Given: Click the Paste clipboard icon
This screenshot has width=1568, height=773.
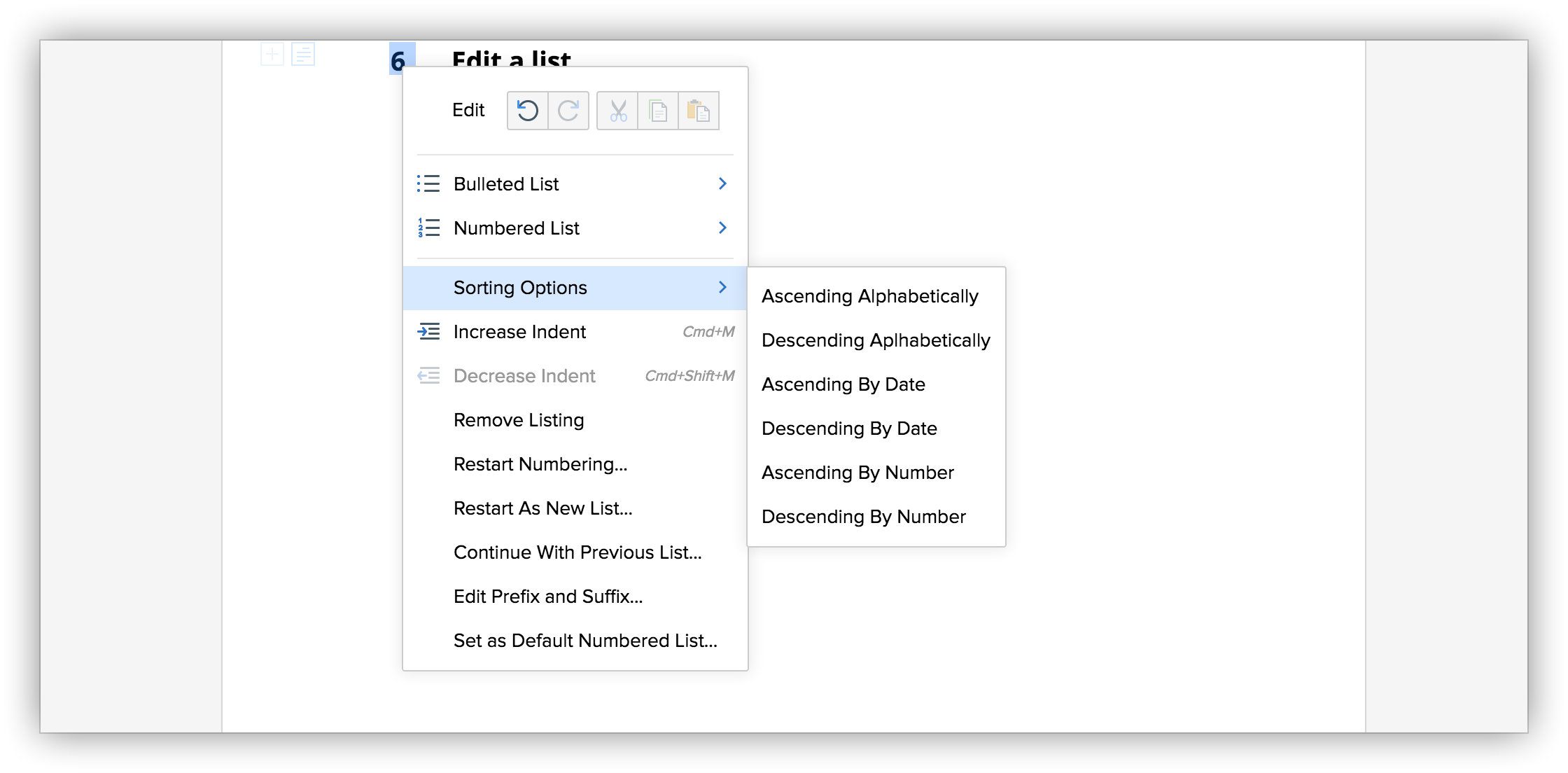Looking at the screenshot, I should point(698,111).
